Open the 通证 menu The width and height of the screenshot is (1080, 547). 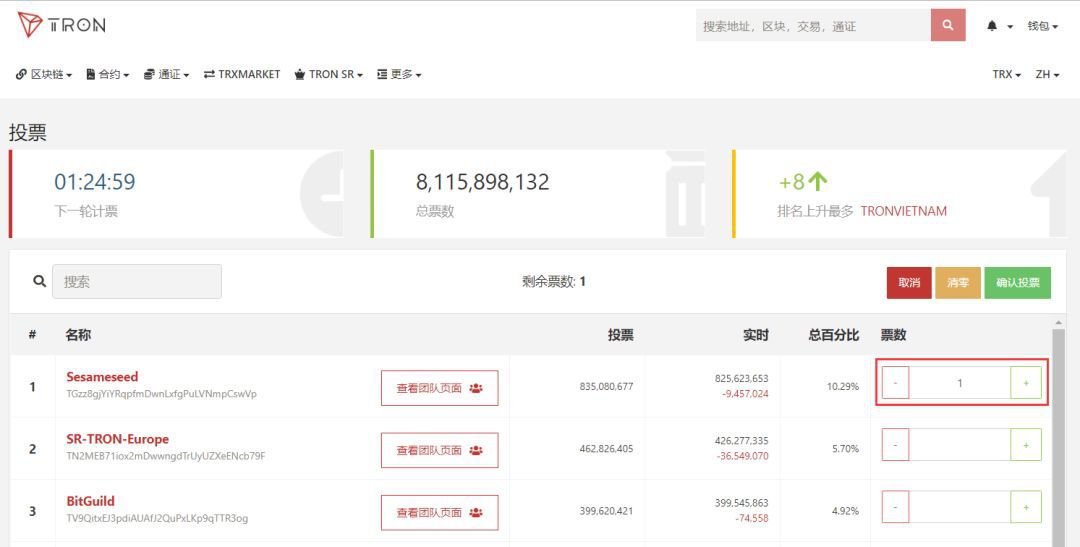[166, 74]
